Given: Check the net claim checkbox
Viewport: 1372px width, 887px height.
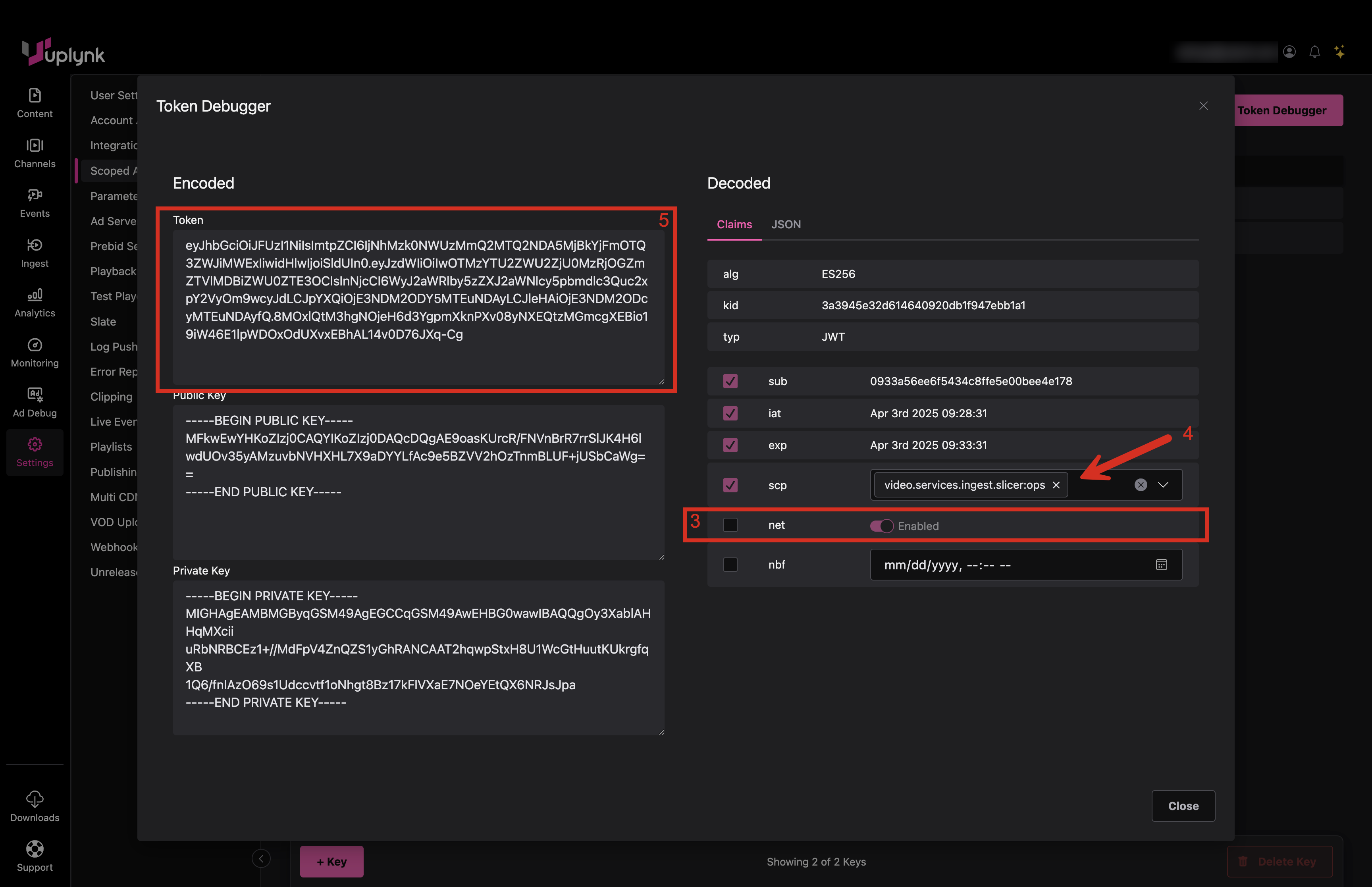Looking at the screenshot, I should [x=730, y=525].
